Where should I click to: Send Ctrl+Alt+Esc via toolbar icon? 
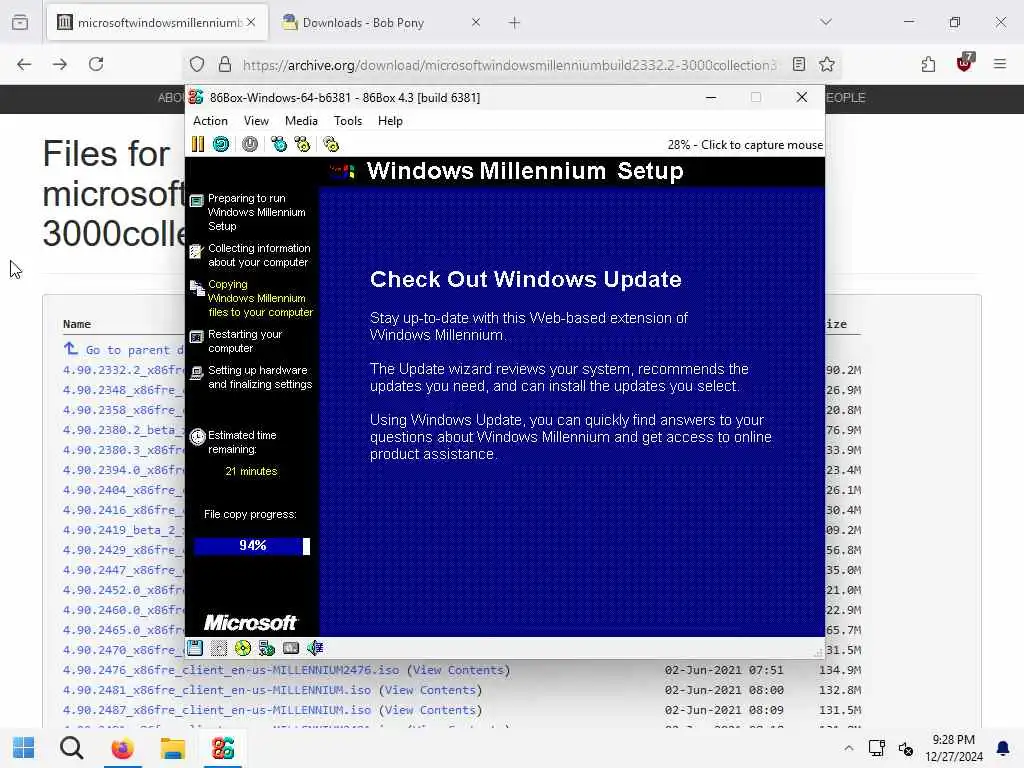302,144
